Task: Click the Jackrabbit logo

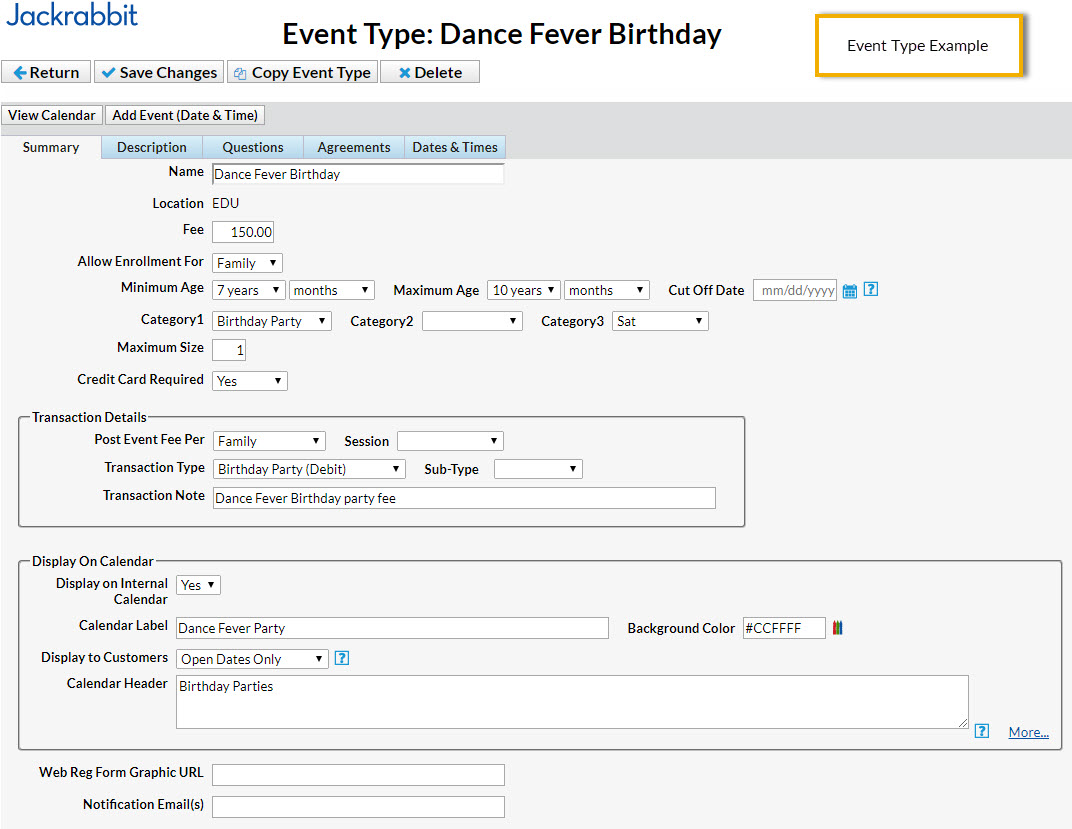Action: tap(72, 15)
